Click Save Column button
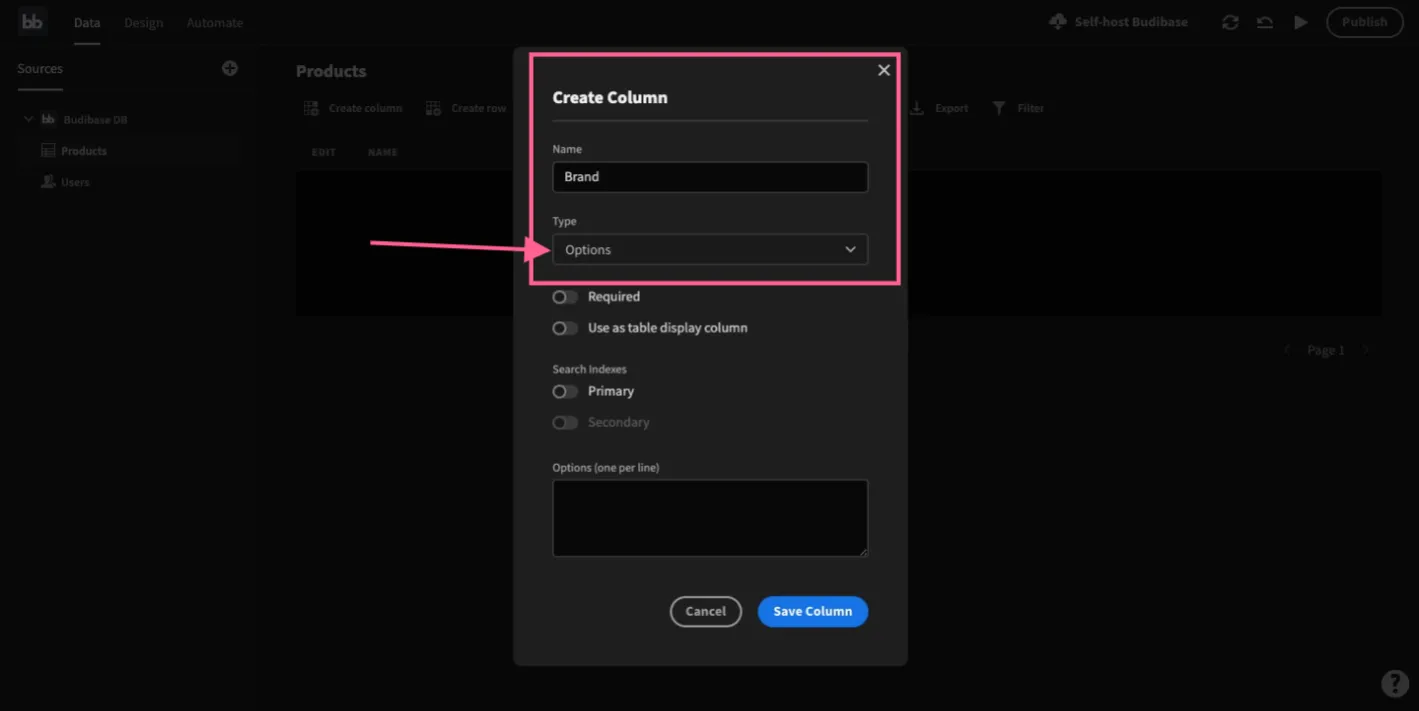This screenshot has width=1419, height=711. click(x=813, y=611)
